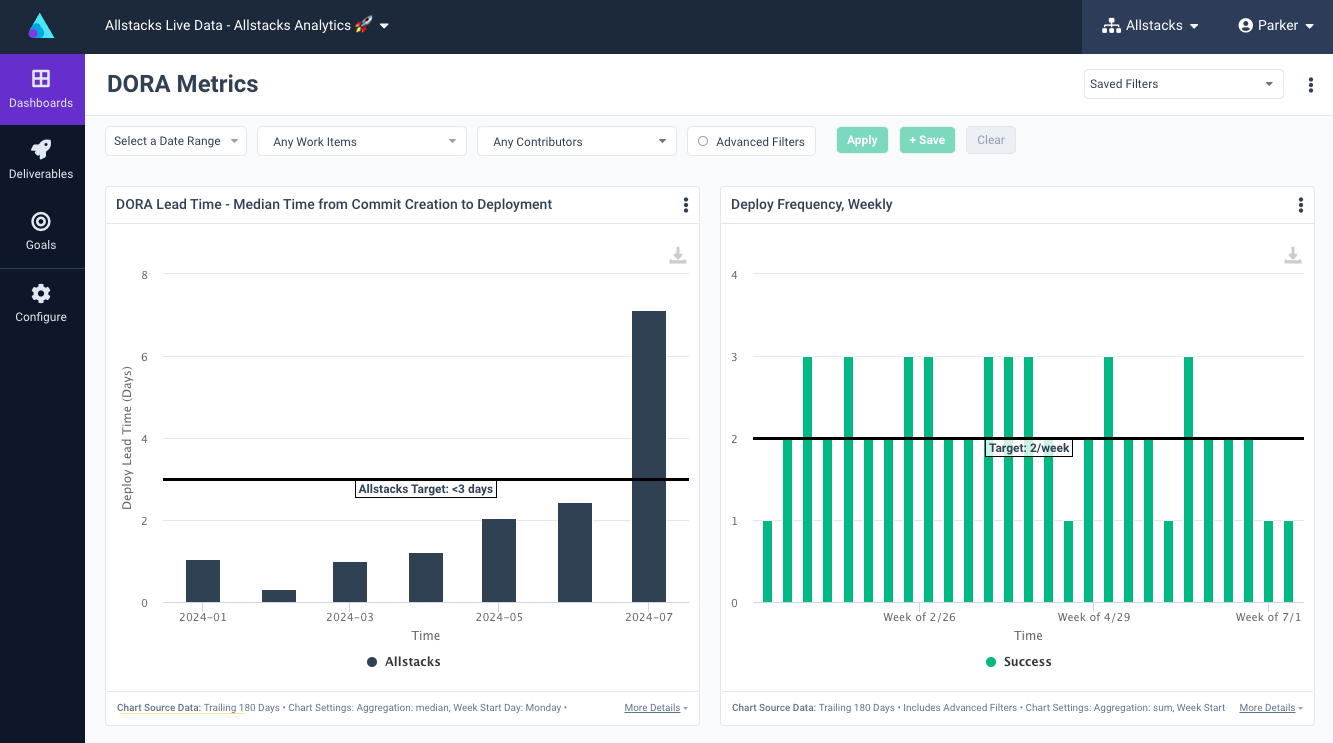
Task: Download the DORA Lead Time chart
Action: (677, 255)
